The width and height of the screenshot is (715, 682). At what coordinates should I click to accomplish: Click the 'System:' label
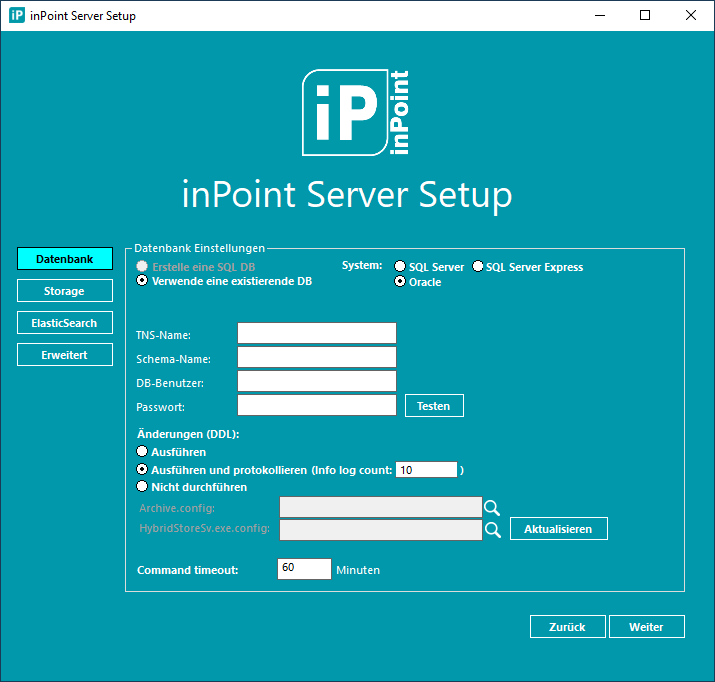pyautogui.click(x=362, y=265)
